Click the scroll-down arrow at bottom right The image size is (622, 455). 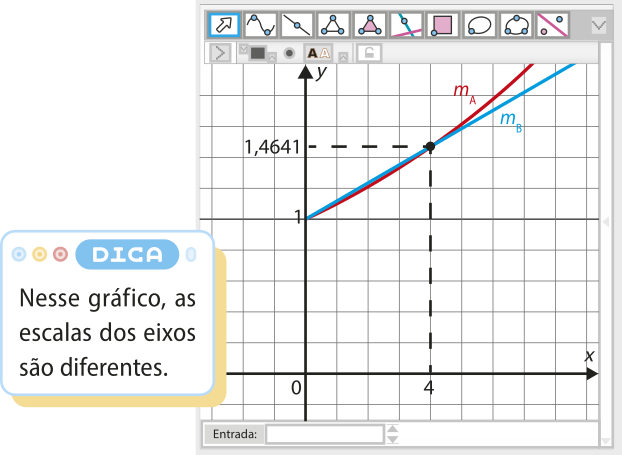pos(606,441)
